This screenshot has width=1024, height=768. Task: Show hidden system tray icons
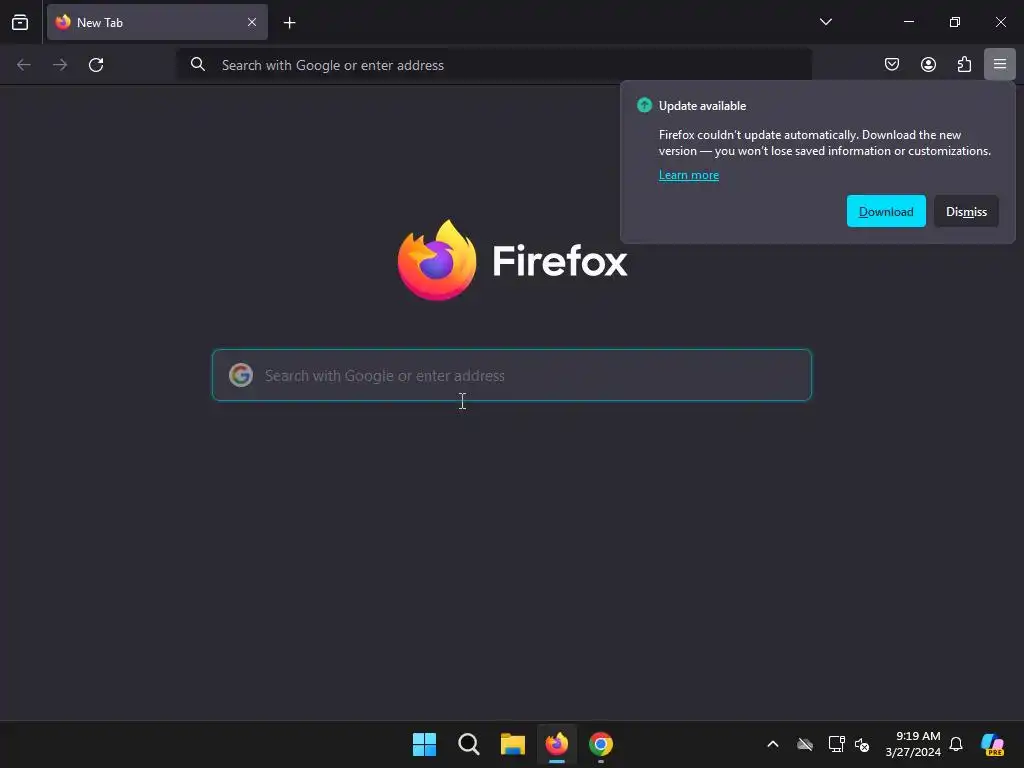773,744
